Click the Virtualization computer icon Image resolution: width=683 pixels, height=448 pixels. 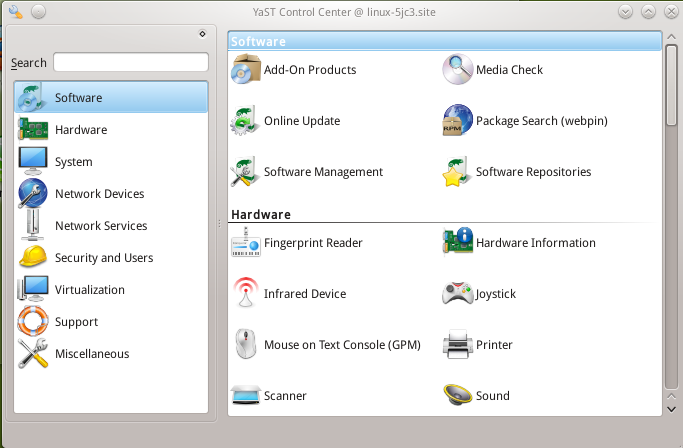click(33, 289)
